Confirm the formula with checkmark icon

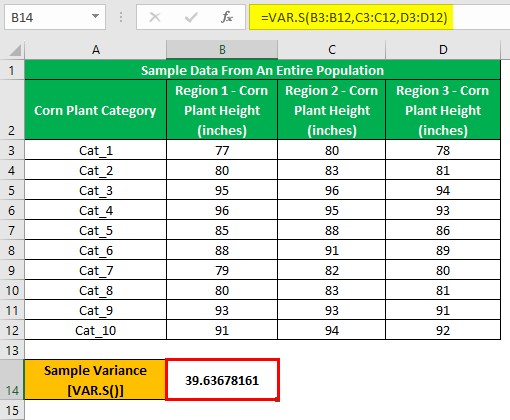[191, 17]
